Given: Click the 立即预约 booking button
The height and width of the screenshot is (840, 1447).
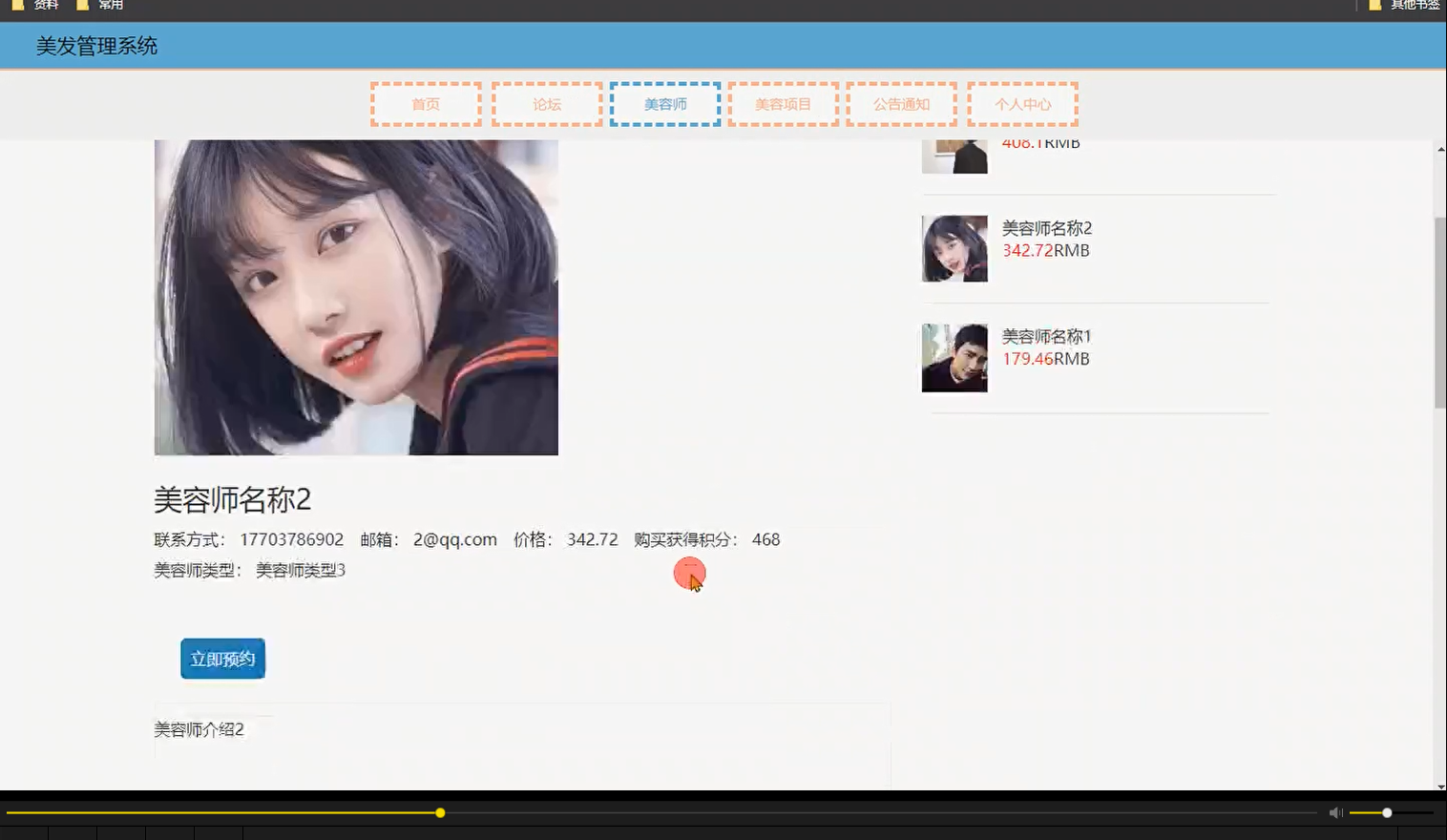Looking at the screenshot, I should (222, 658).
